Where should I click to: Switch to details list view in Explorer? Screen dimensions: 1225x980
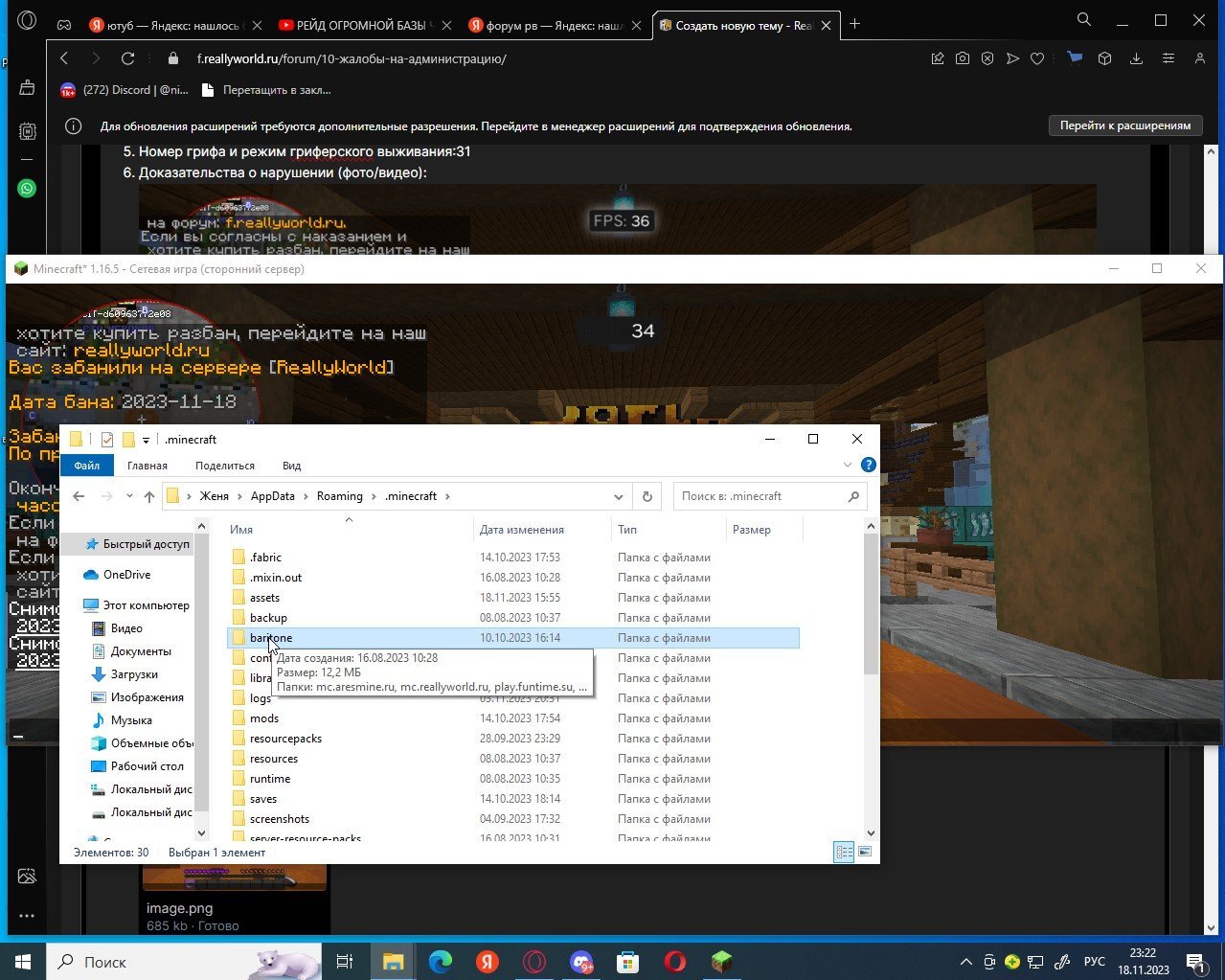click(844, 852)
